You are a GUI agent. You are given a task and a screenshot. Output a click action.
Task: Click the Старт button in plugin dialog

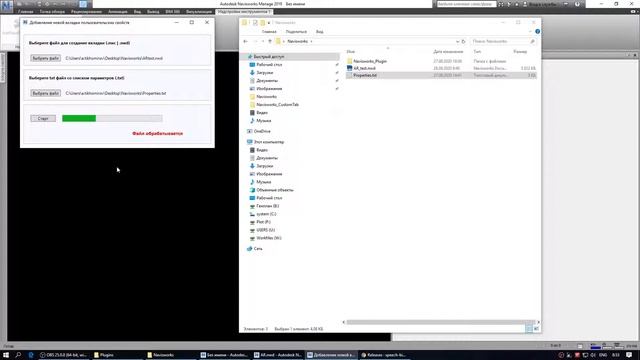coord(43,118)
